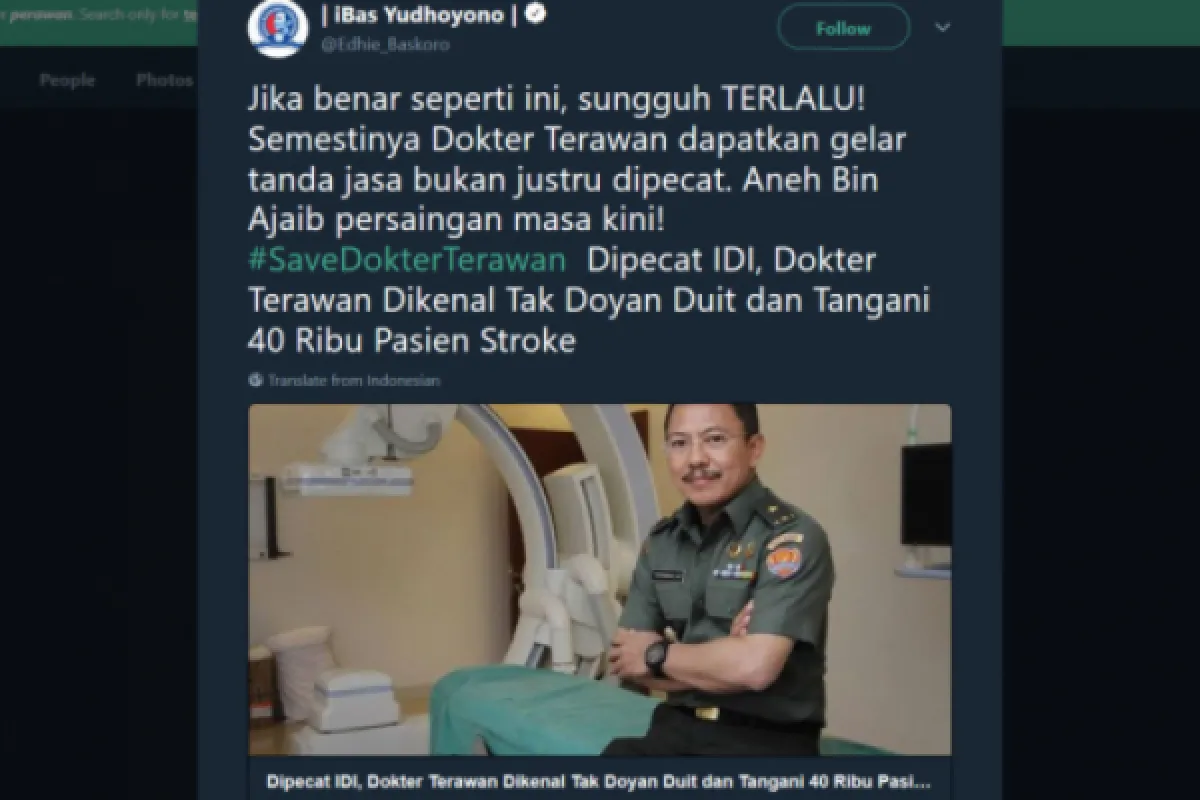Click the verified badge icon

pos(536,13)
